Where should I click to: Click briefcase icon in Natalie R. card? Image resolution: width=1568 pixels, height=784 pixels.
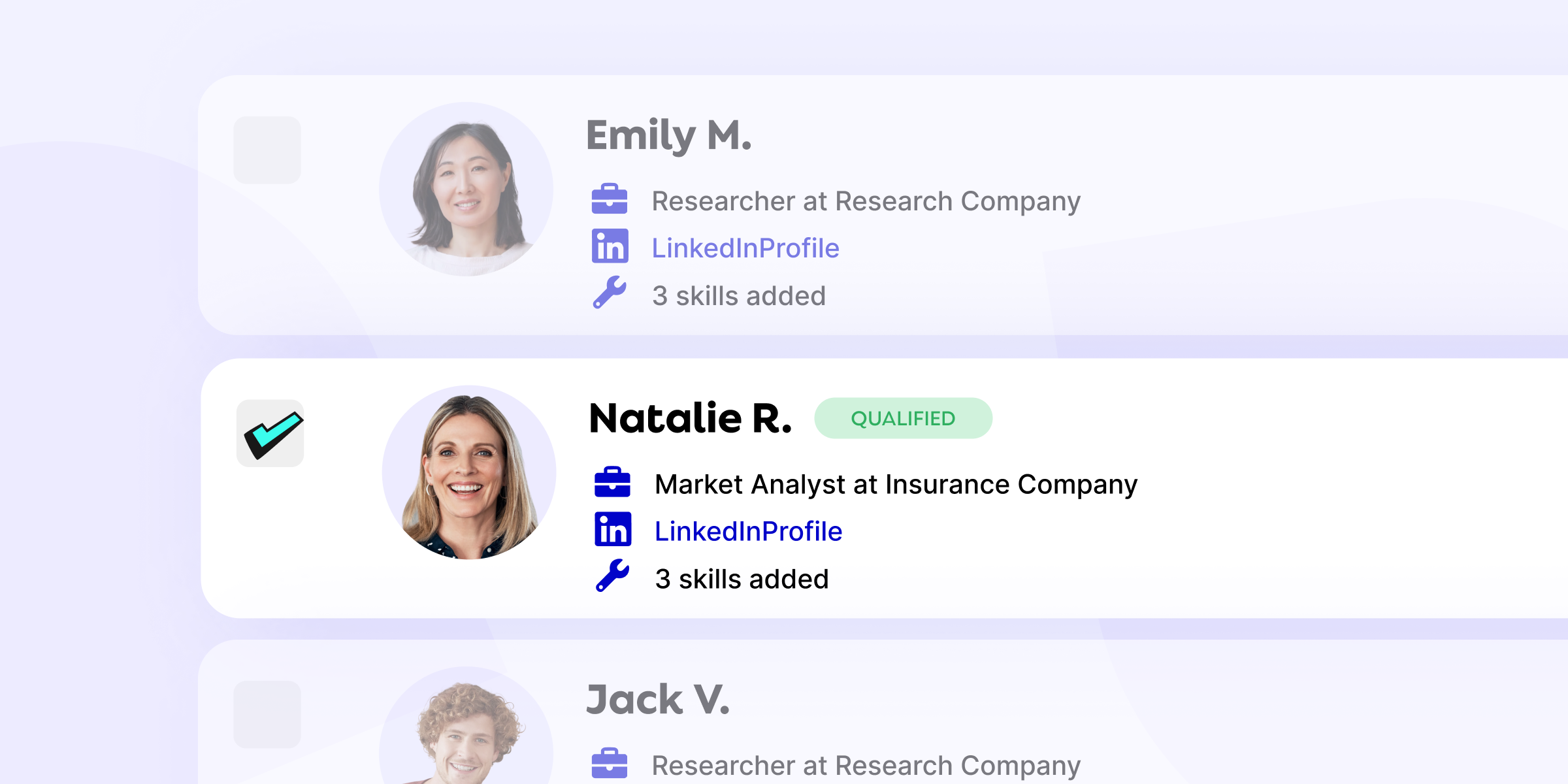coord(612,483)
